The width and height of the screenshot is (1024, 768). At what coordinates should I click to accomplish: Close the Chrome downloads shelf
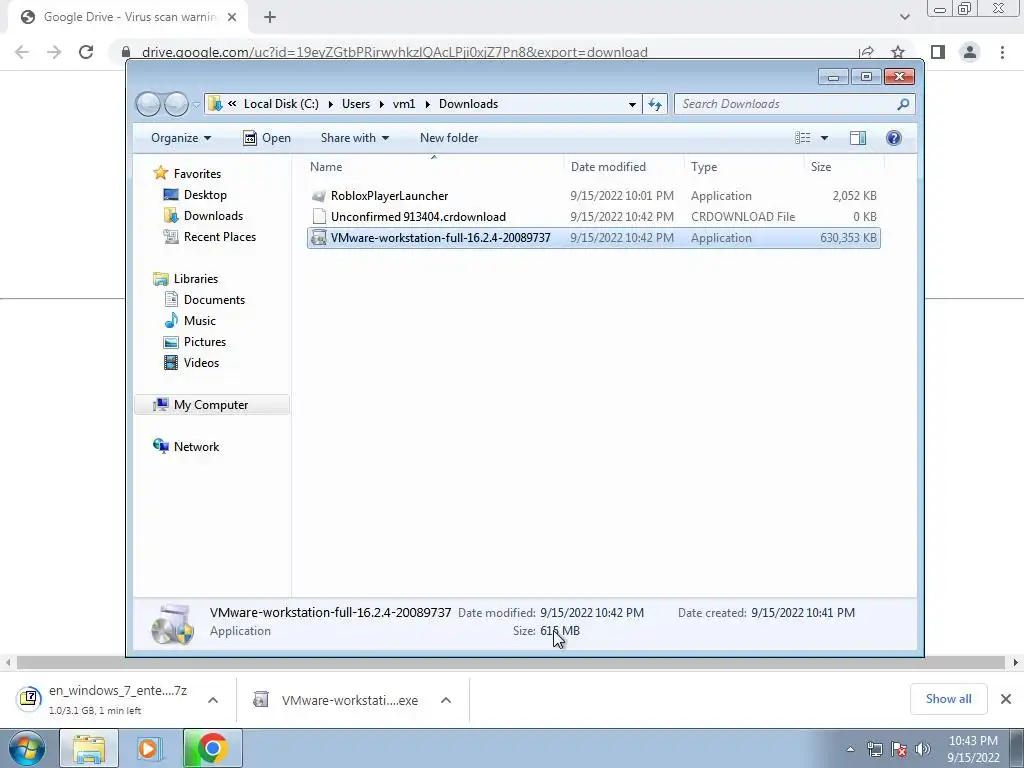point(1006,699)
